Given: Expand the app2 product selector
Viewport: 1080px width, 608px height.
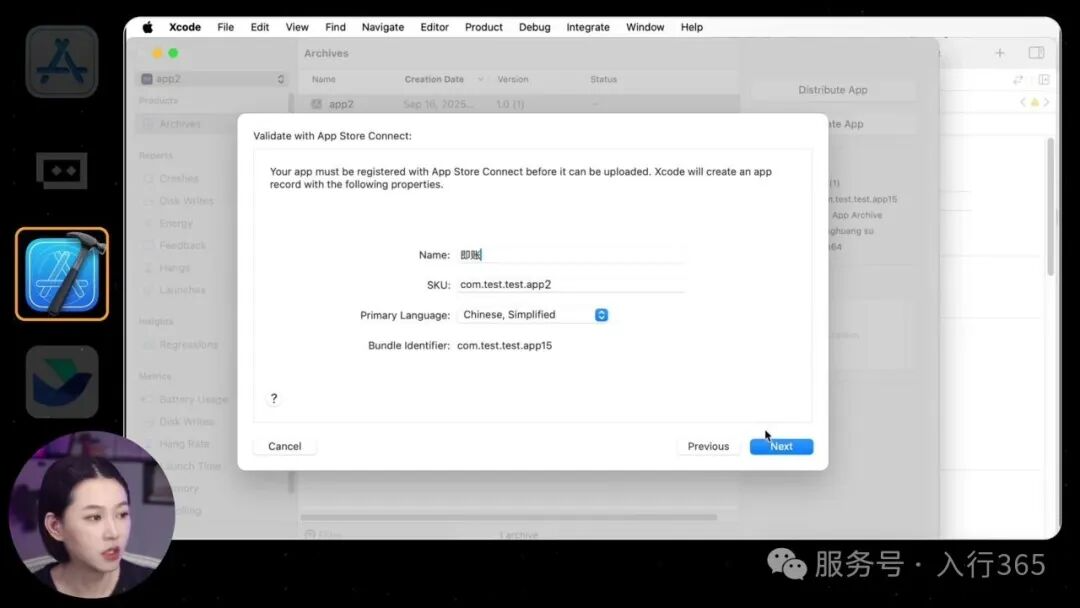Looking at the screenshot, I should [213, 79].
